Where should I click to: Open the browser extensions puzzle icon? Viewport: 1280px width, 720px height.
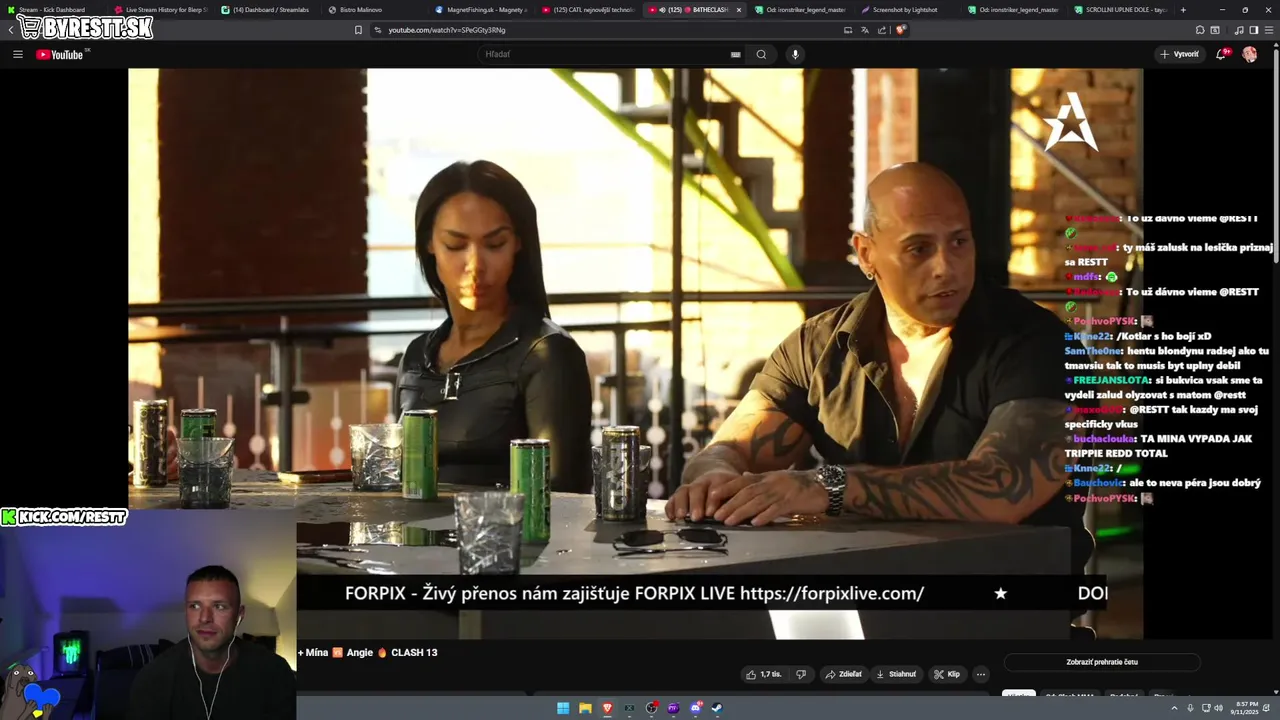click(x=1200, y=30)
